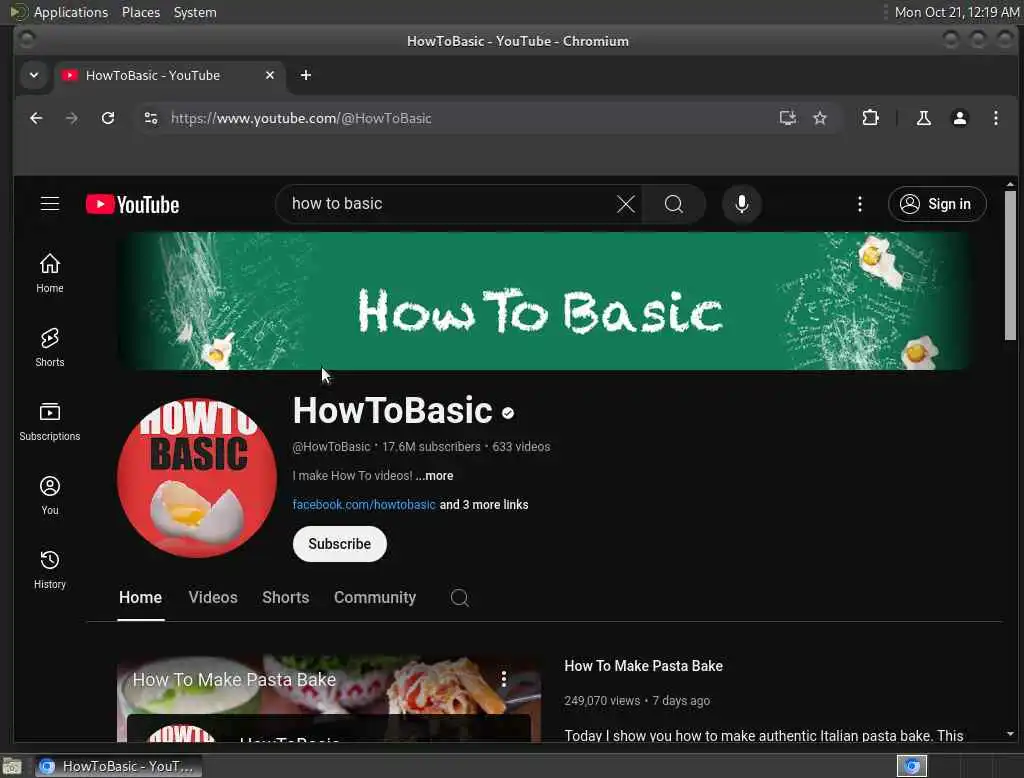
Task: Click the HowToBasic channel avatar
Action: 197,478
